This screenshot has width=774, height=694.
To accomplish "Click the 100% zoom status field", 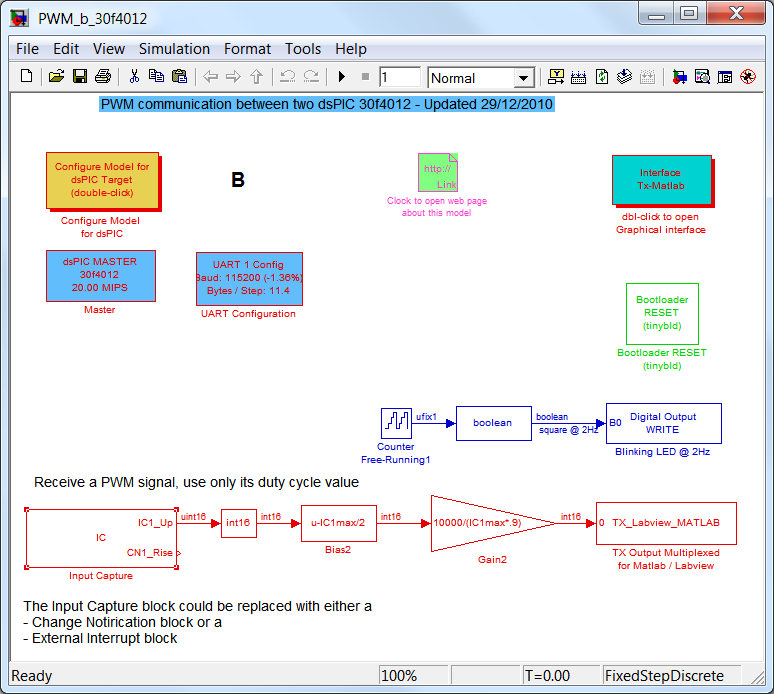I will click(413, 675).
